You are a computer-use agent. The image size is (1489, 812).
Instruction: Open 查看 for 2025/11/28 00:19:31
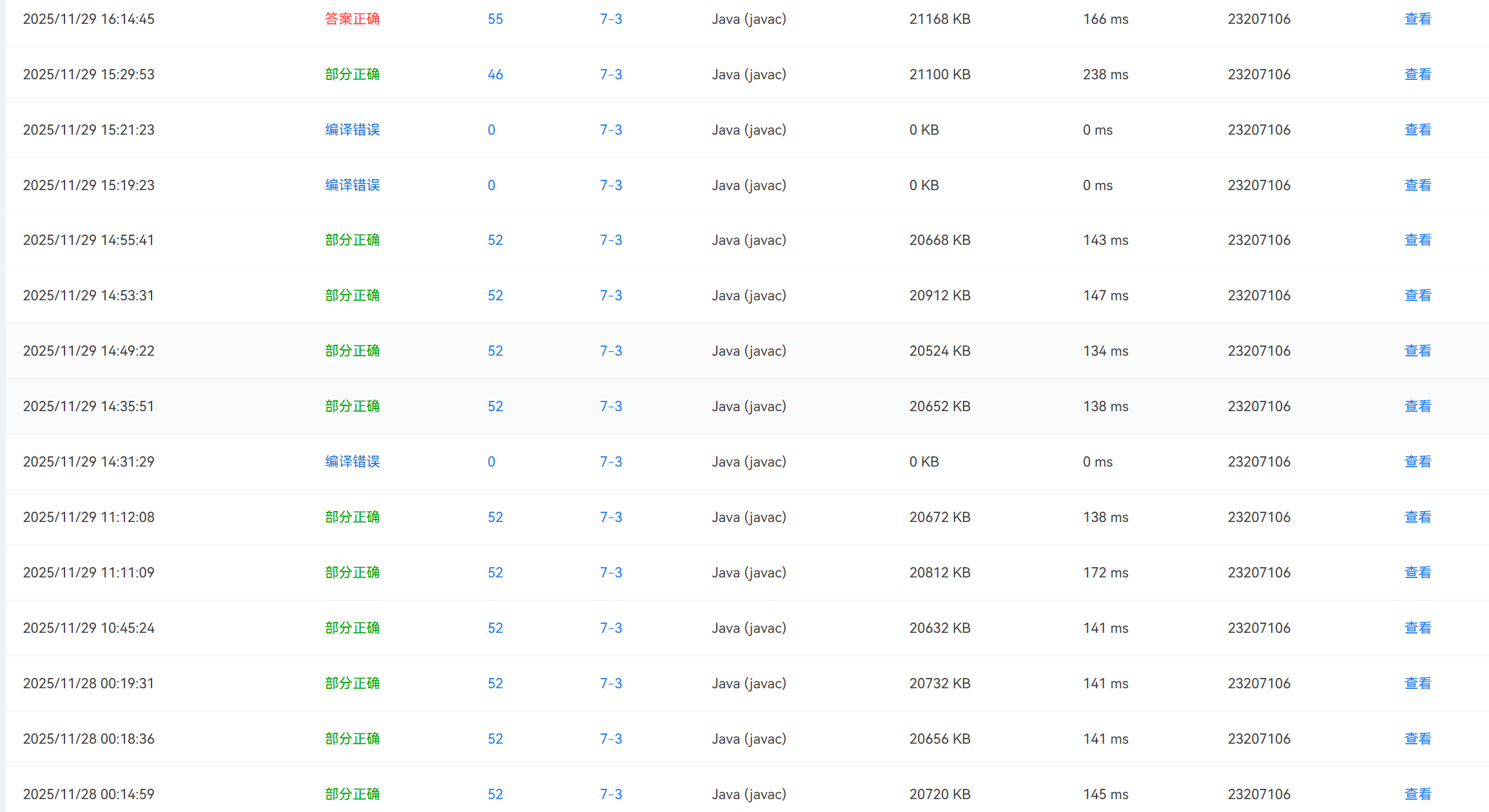click(x=1417, y=684)
